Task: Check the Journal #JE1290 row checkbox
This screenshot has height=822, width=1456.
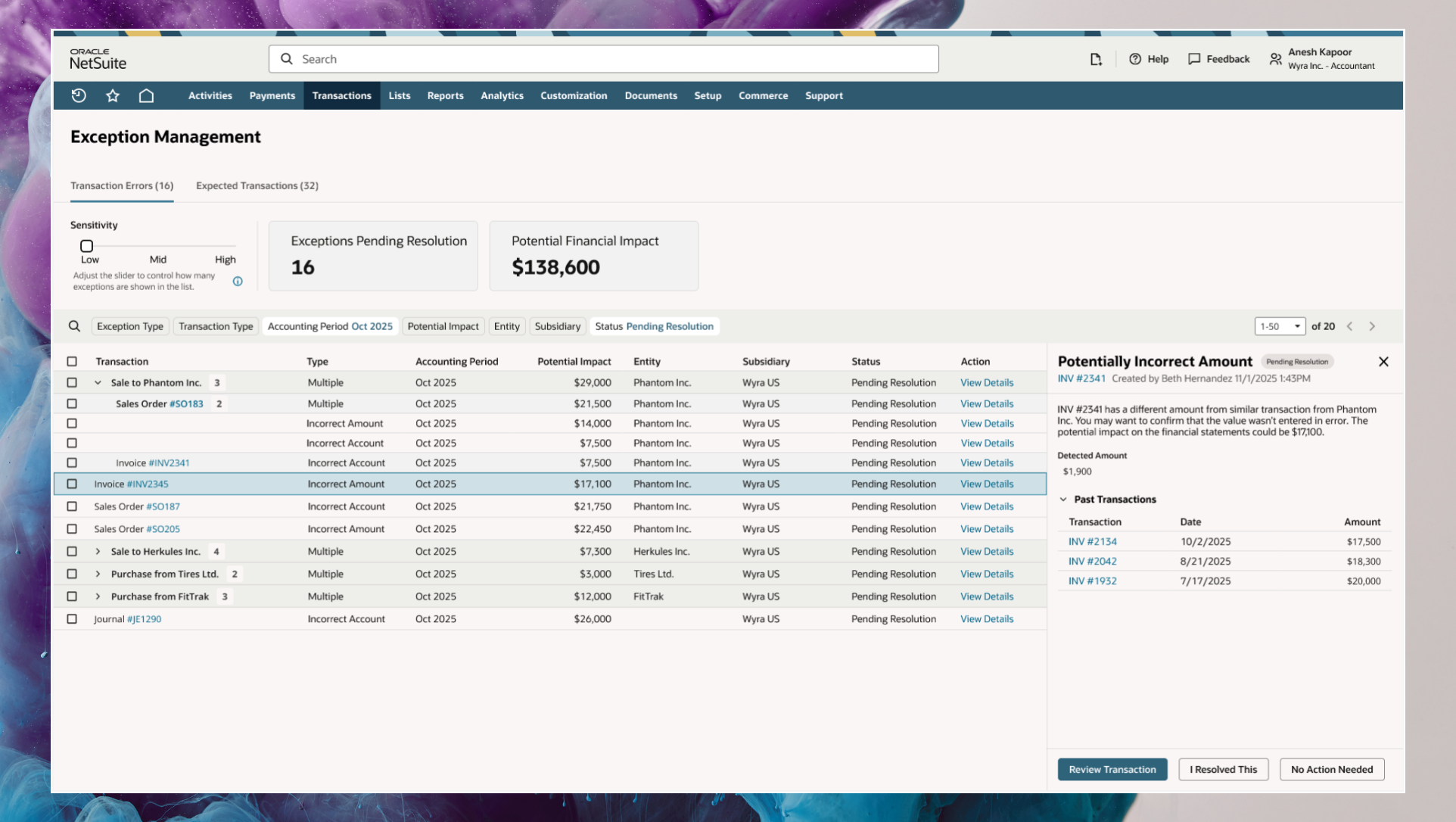Action: click(72, 619)
